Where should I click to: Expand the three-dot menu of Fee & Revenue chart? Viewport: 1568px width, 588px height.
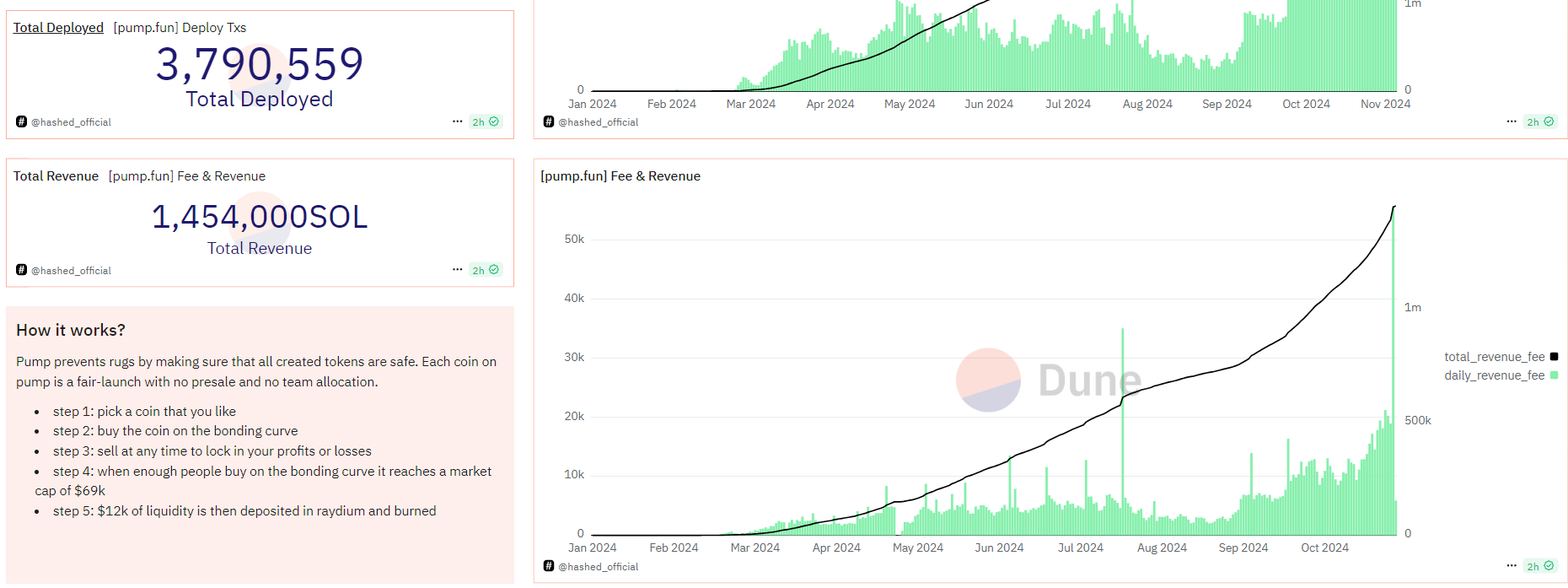click(1512, 566)
